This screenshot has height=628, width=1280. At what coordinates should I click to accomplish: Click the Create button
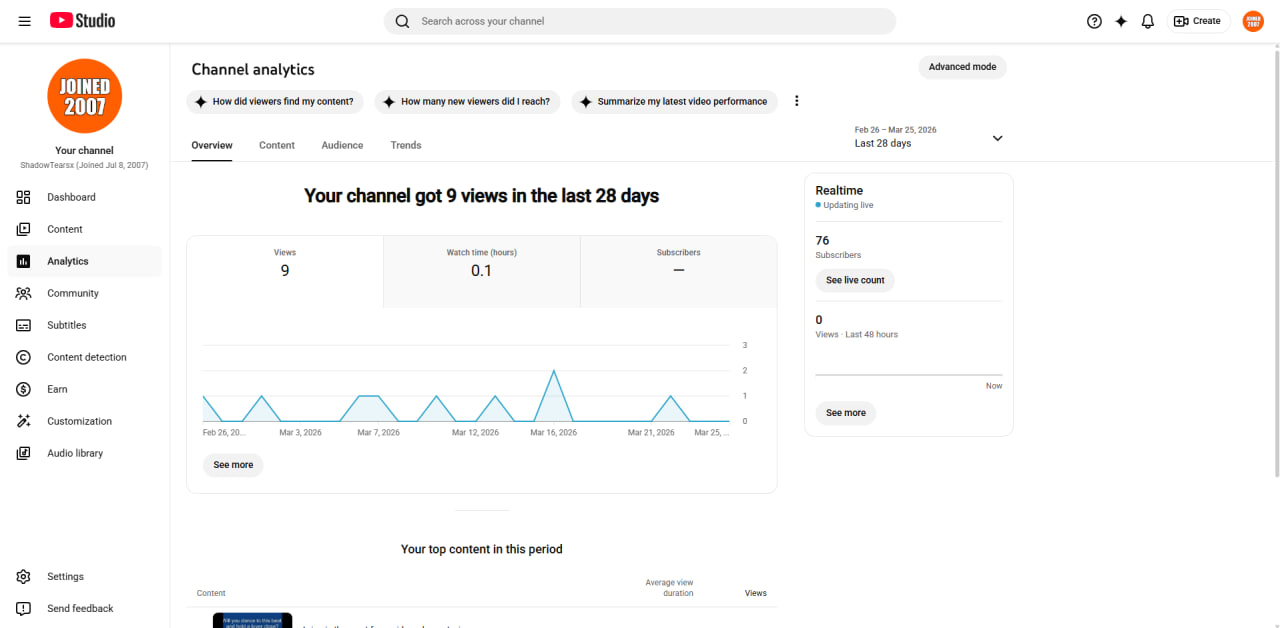click(1198, 21)
